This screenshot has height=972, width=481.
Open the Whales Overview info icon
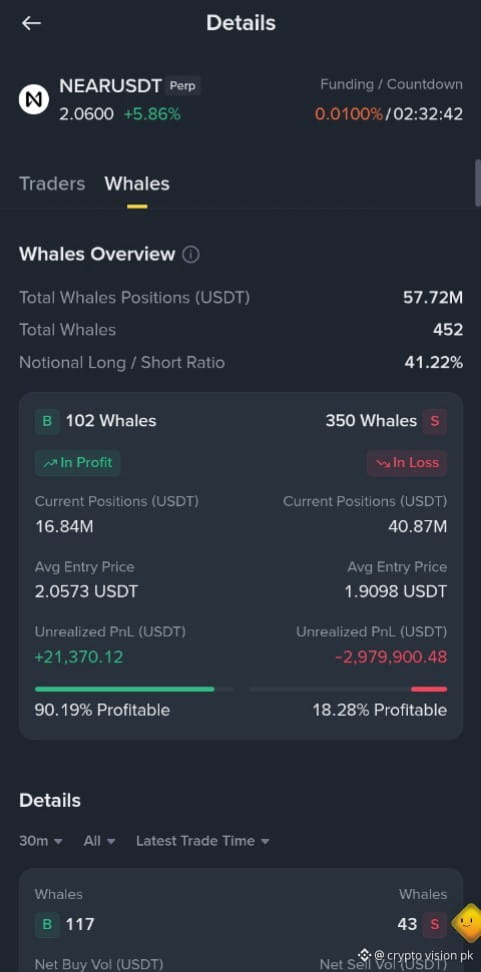[191, 255]
